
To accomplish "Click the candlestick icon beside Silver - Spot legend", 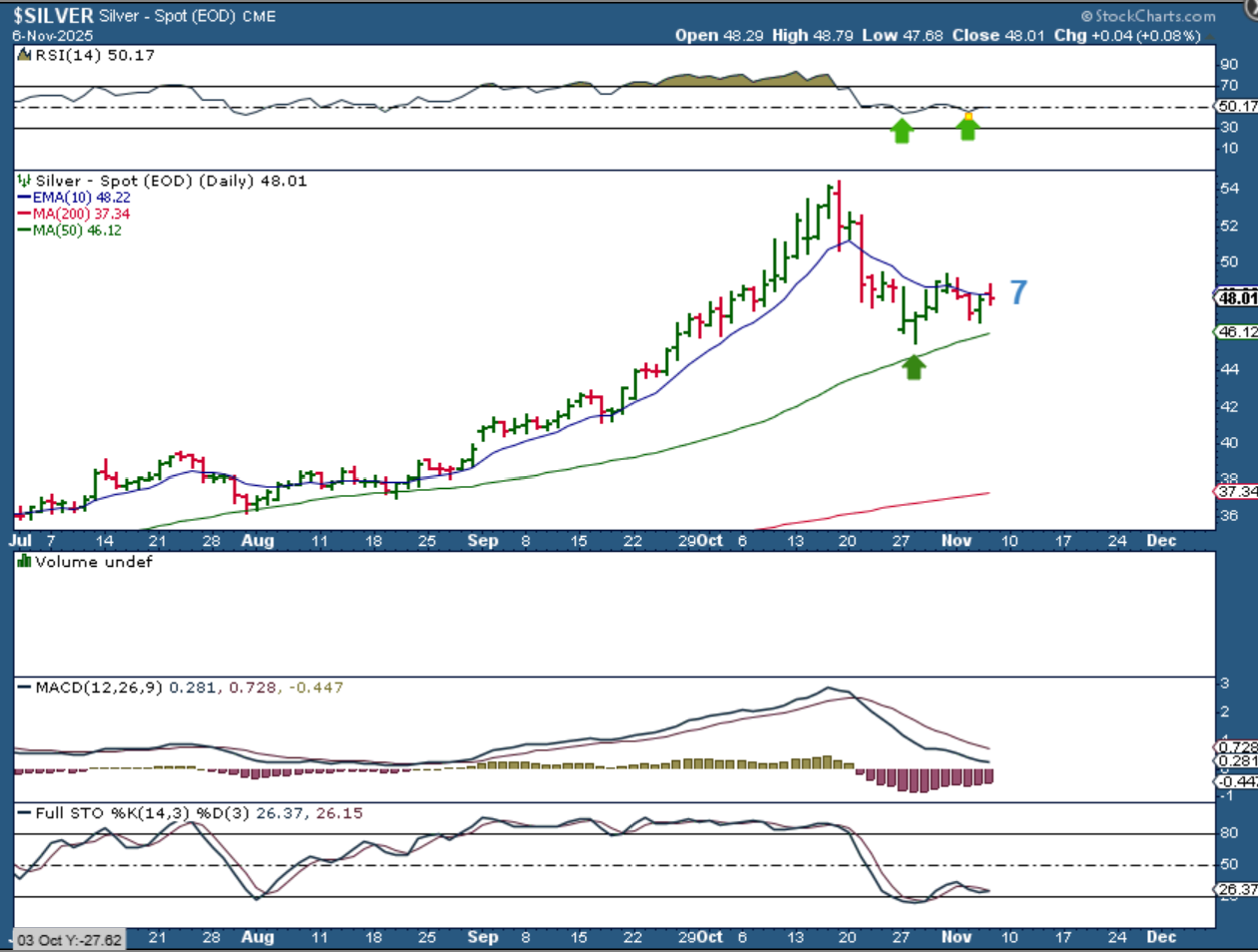I will point(25,181).
